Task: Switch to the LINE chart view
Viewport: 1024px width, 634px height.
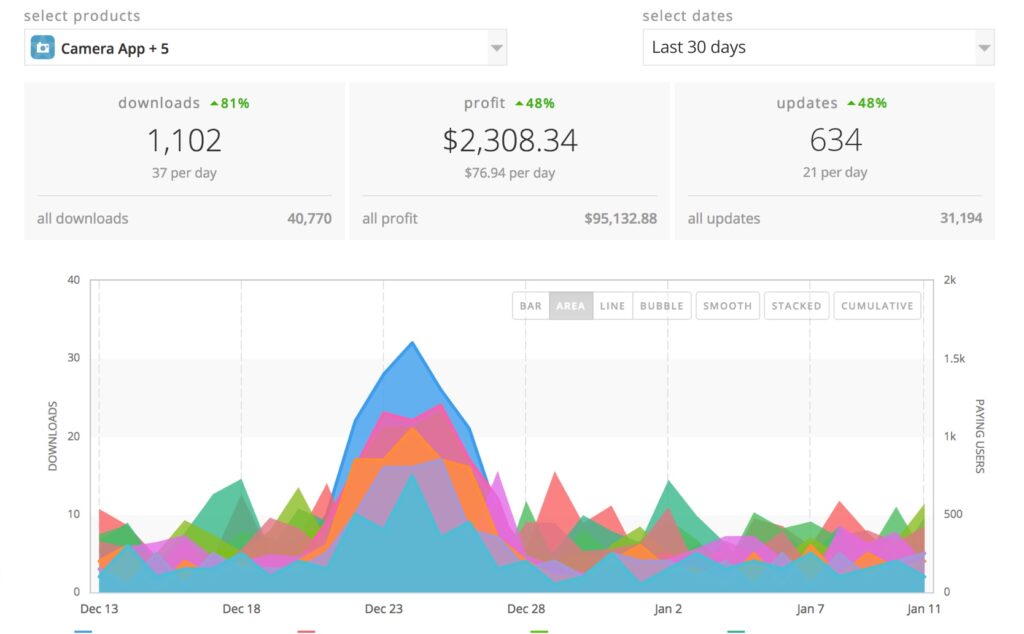Action: click(x=613, y=306)
